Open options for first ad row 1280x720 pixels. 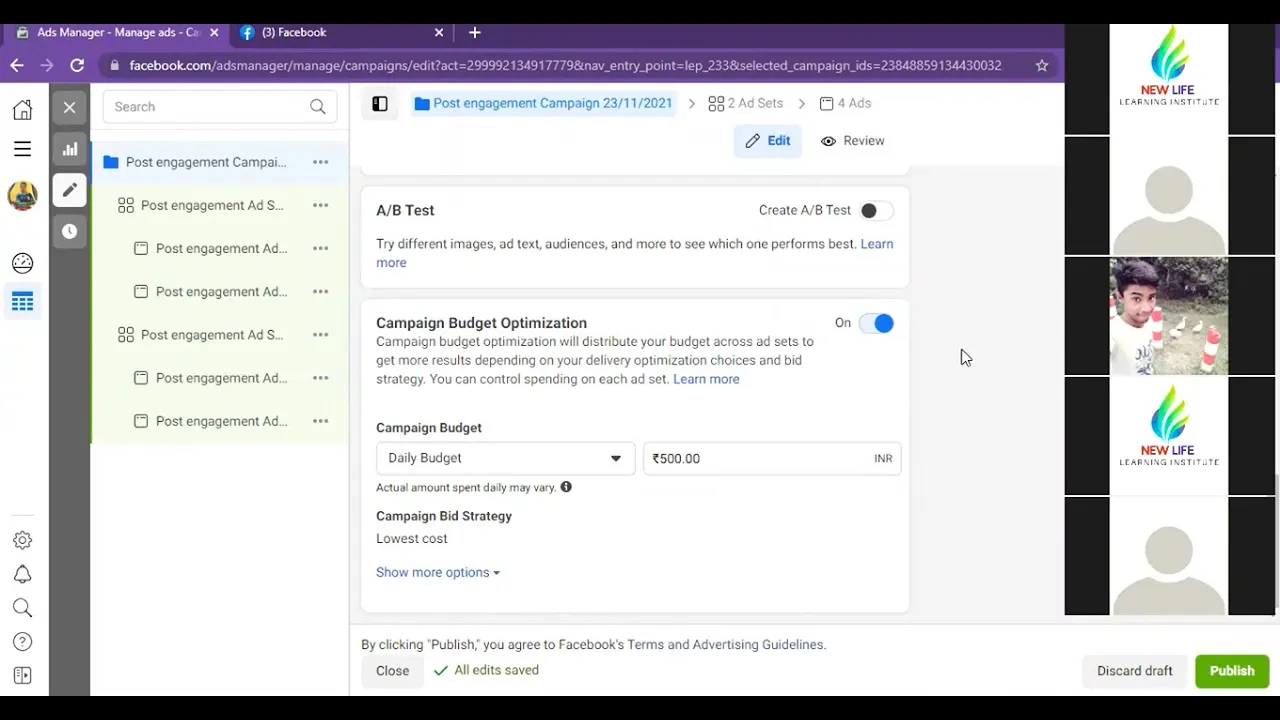(320, 248)
